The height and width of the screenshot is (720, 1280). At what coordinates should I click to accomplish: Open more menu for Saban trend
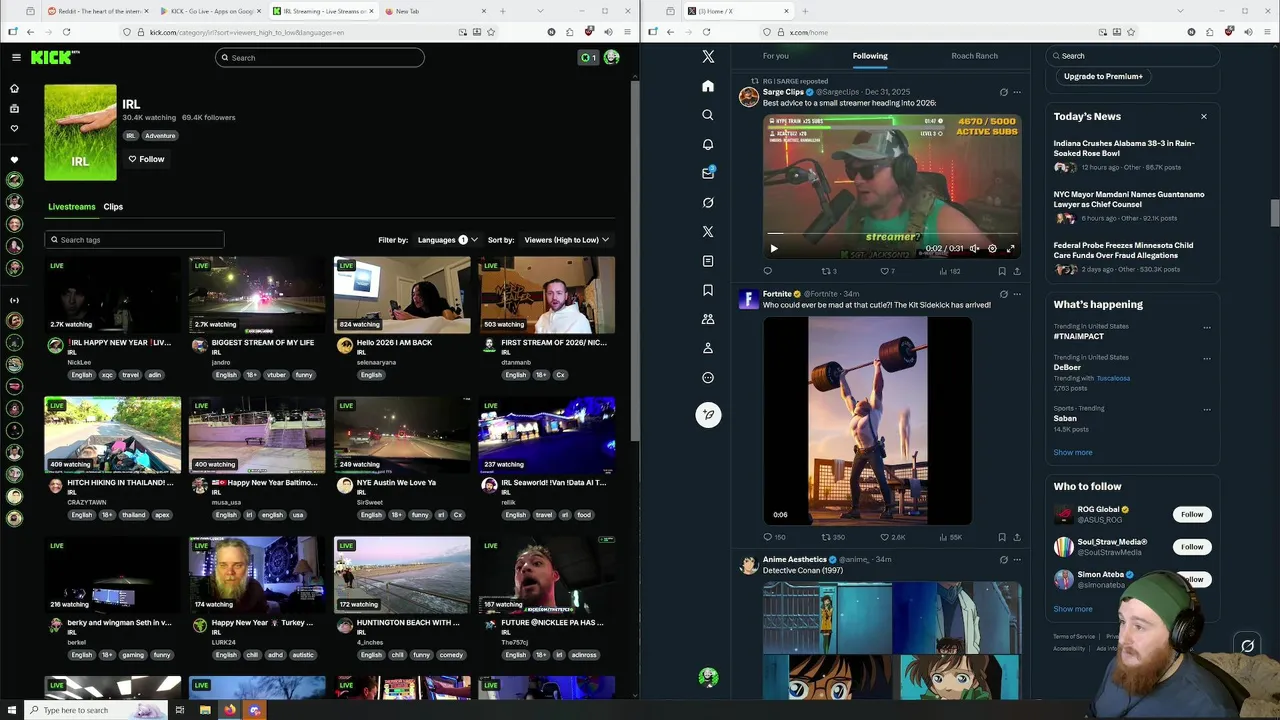(x=1207, y=410)
